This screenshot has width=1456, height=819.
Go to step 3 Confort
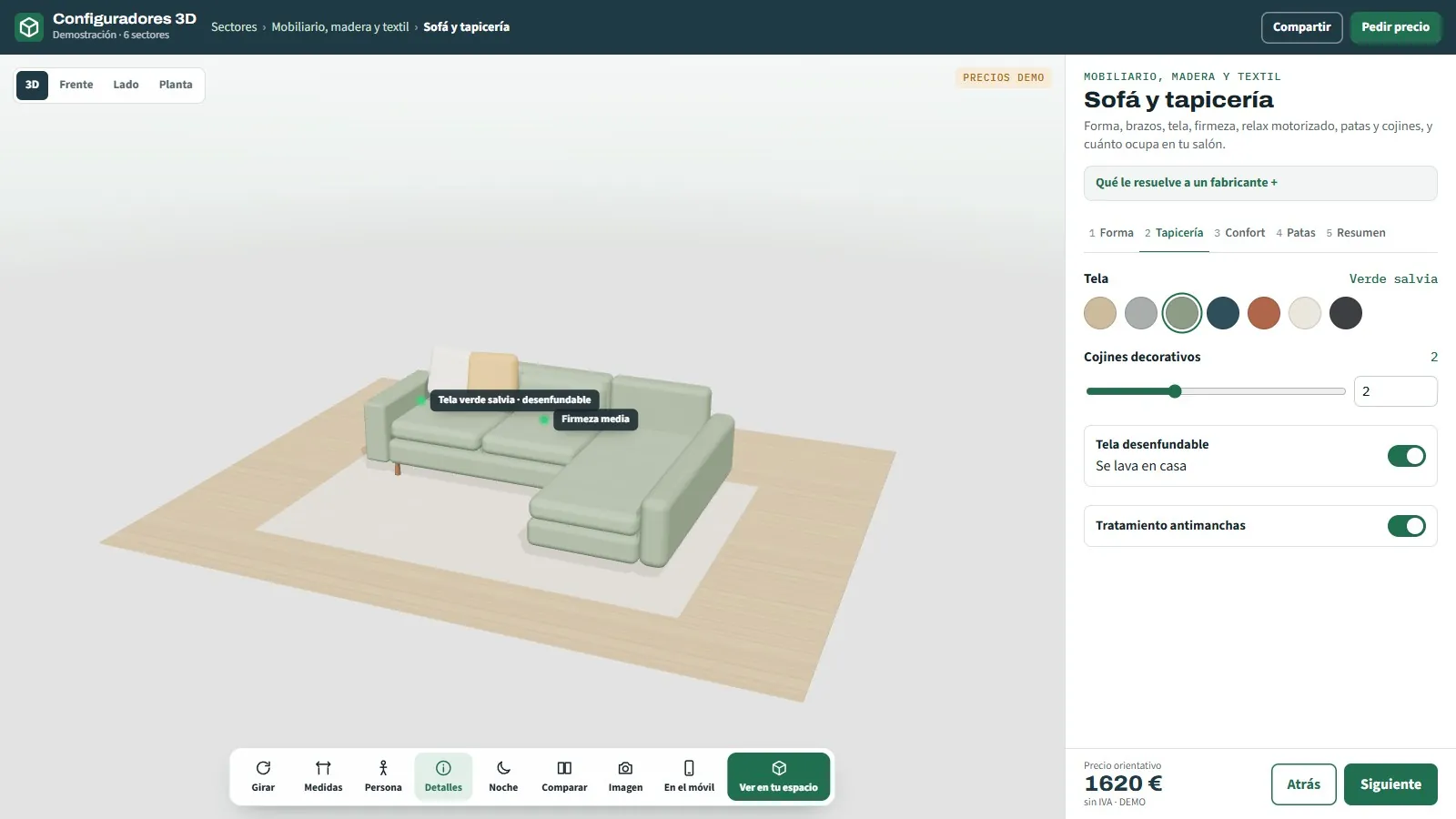pyautogui.click(x=1239, y=233)
